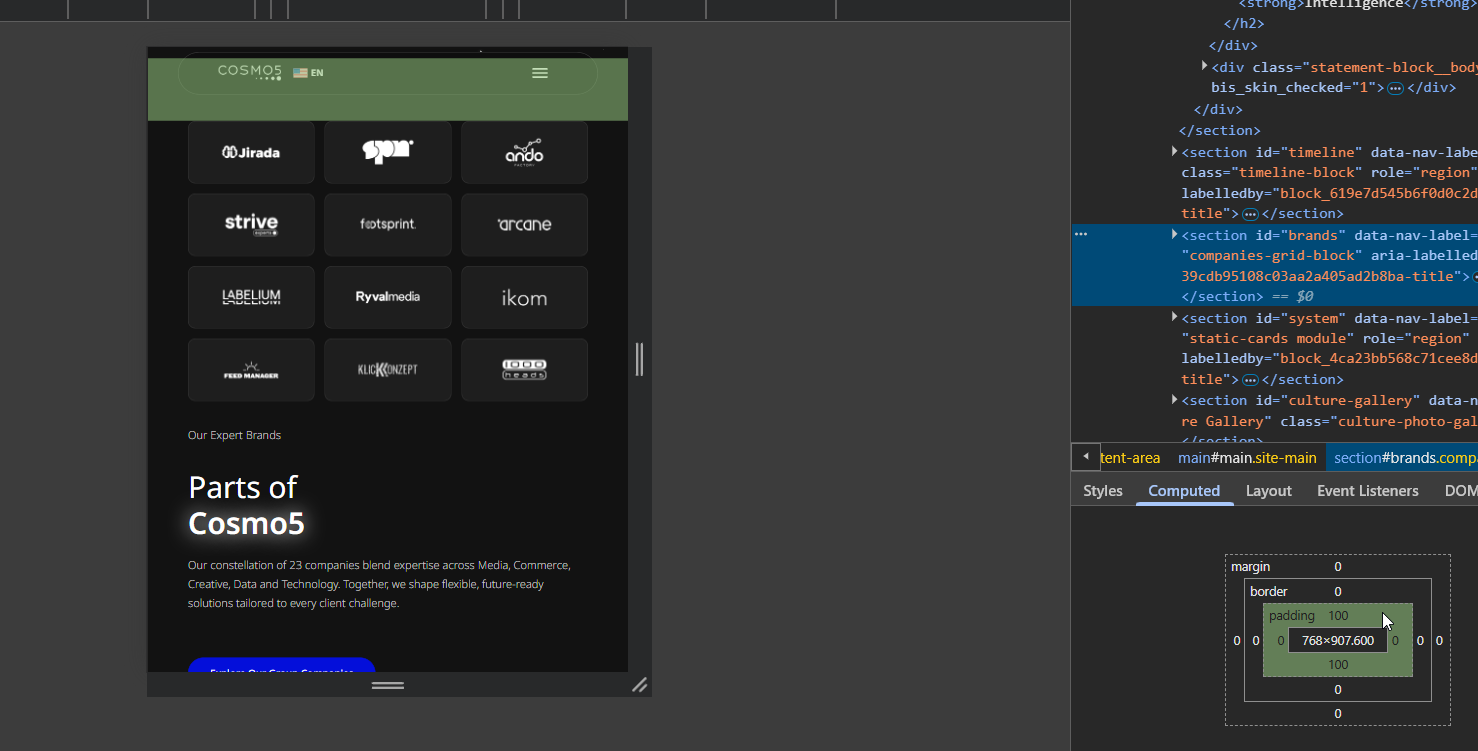
Task: Click the padding label in the box model
Action: pos(1292,616)
